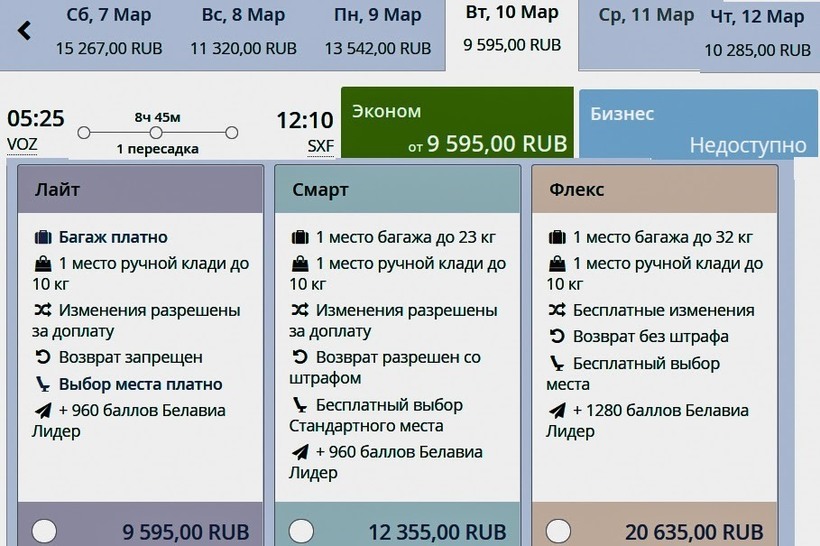Expand the Эконом fare class panel
820x546 pixels.
point(457,123)
